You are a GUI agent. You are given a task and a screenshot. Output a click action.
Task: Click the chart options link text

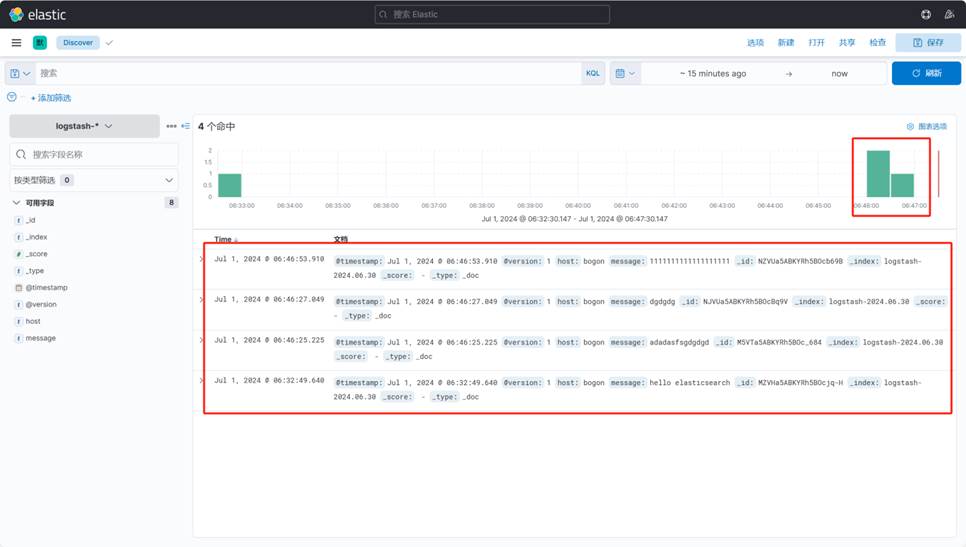932,126
